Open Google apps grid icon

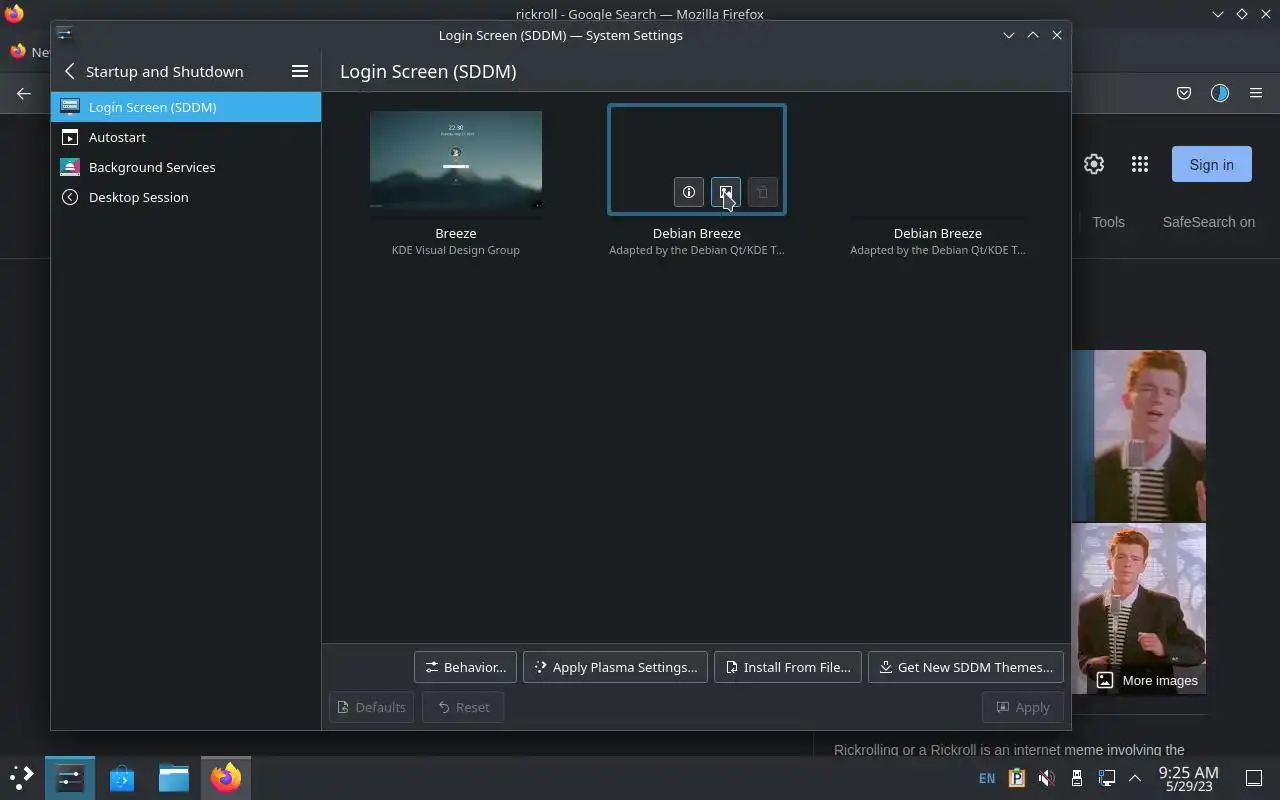[x=1140, y=164]
